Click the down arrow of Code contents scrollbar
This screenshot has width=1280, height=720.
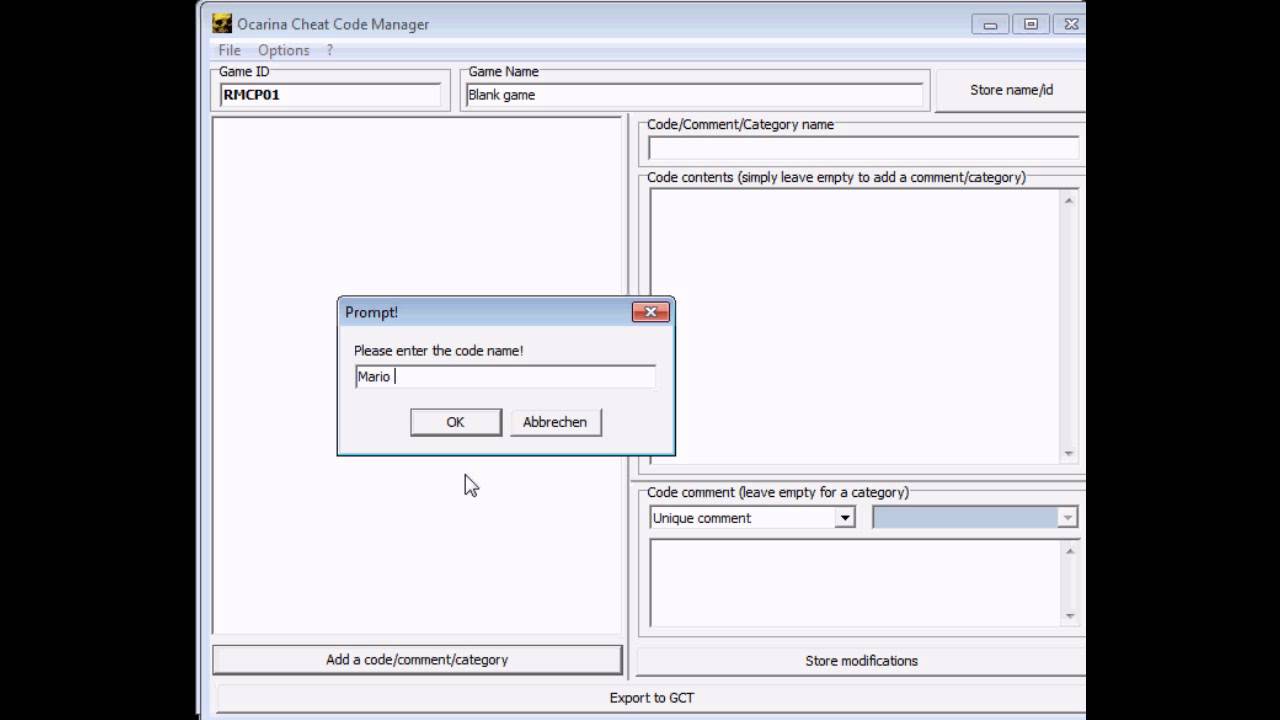pos(1069,453)
